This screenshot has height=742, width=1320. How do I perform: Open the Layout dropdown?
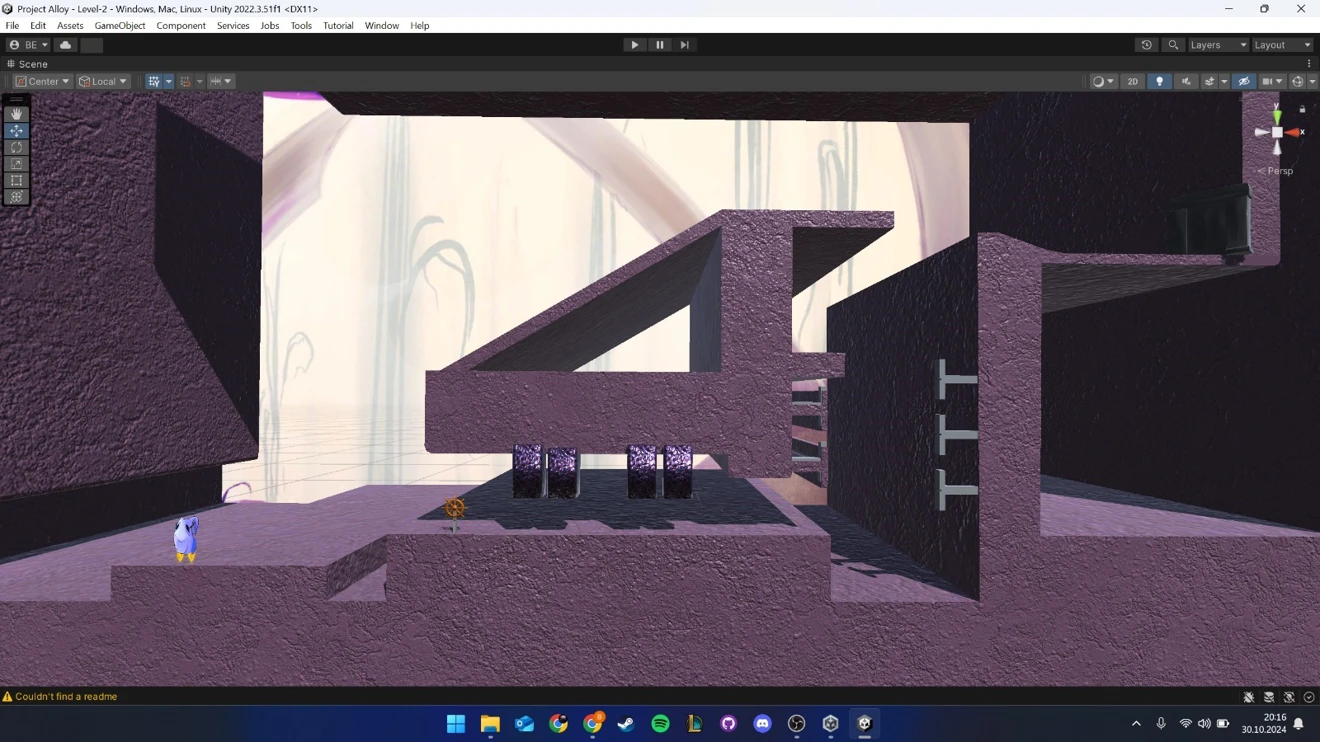[x=1281, y=45]
